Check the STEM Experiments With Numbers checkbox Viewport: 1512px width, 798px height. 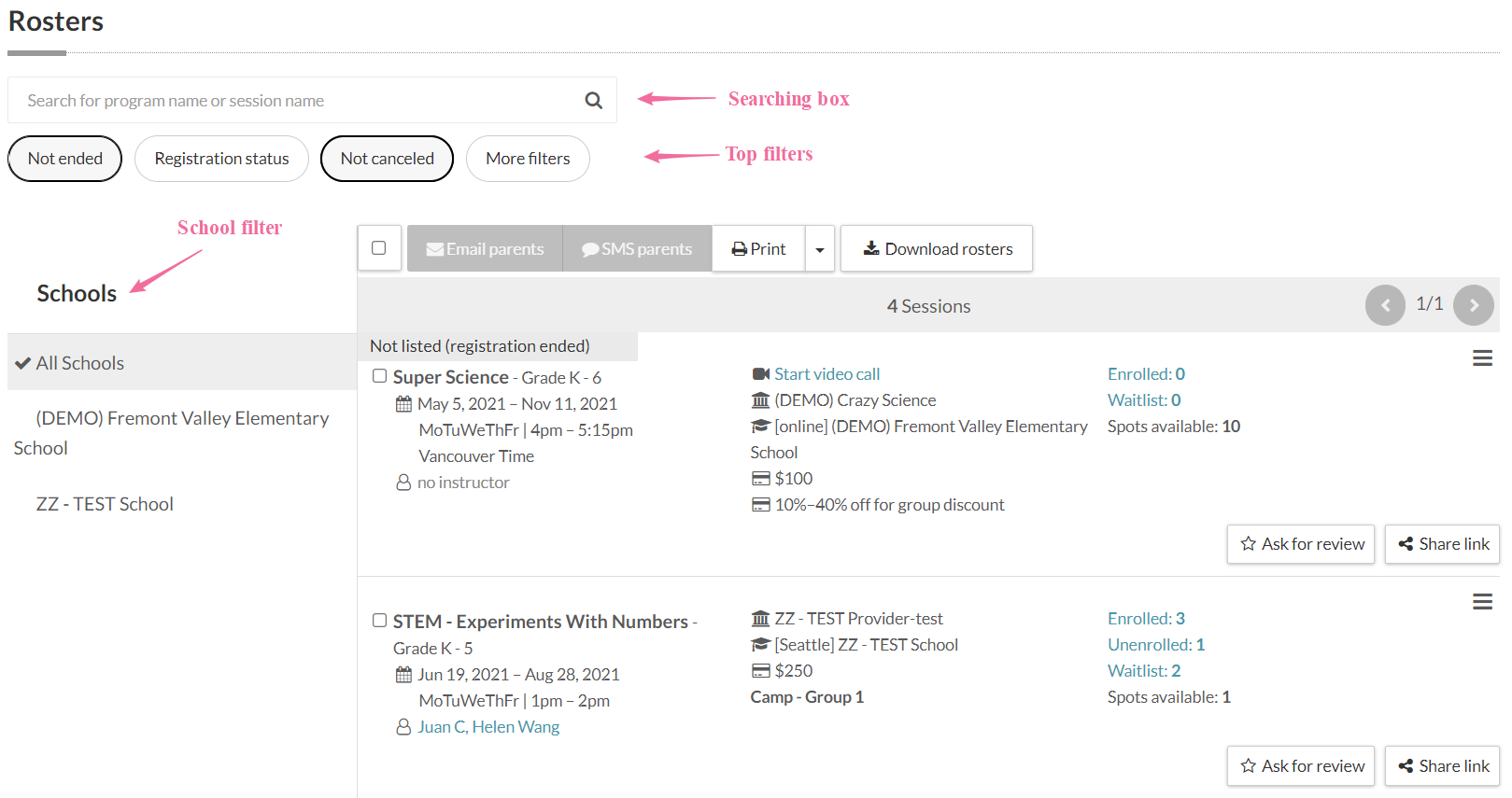380,621
